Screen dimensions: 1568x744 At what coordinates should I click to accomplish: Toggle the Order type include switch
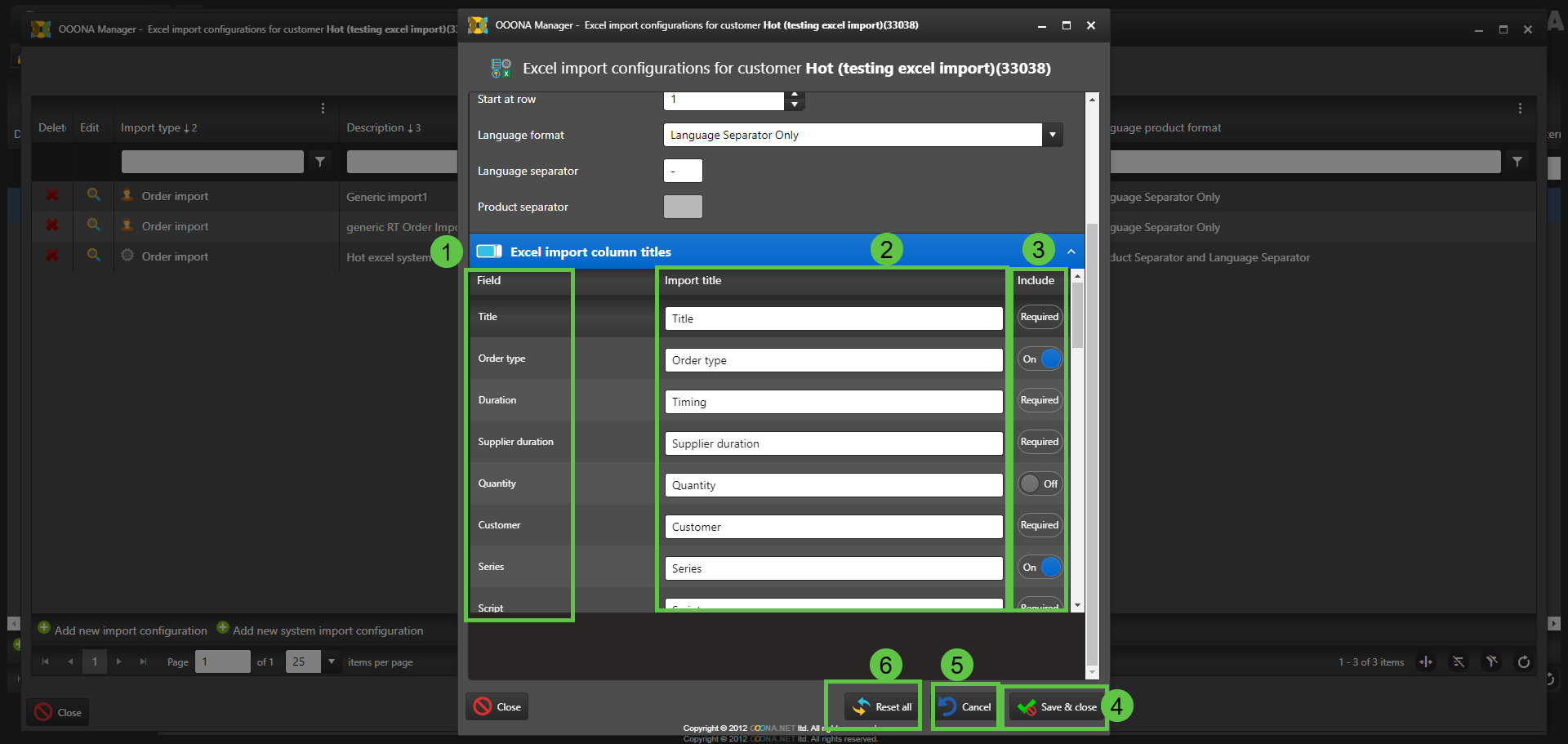[1040, 359]
